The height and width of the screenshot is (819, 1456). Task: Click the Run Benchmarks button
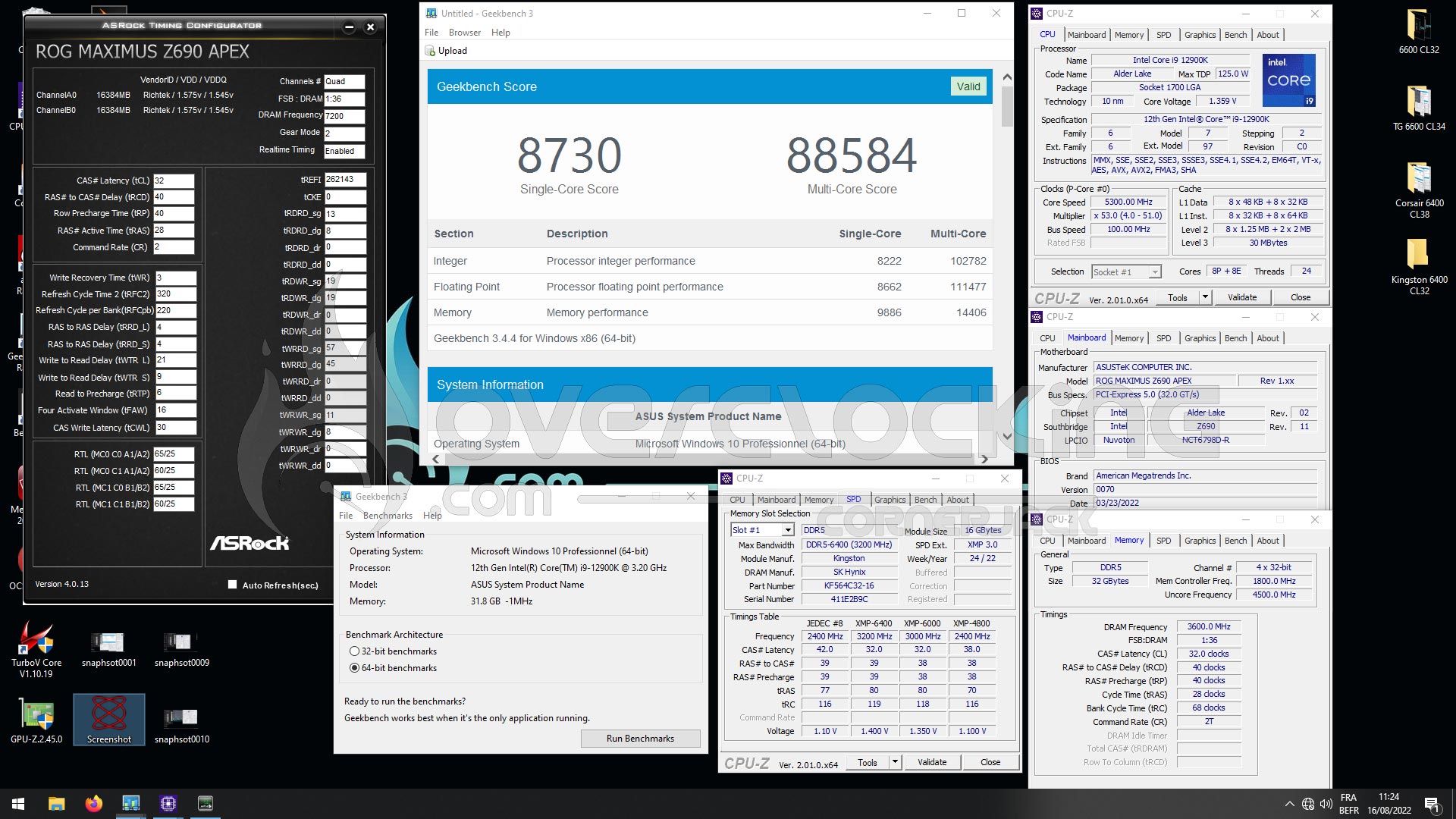640,739
